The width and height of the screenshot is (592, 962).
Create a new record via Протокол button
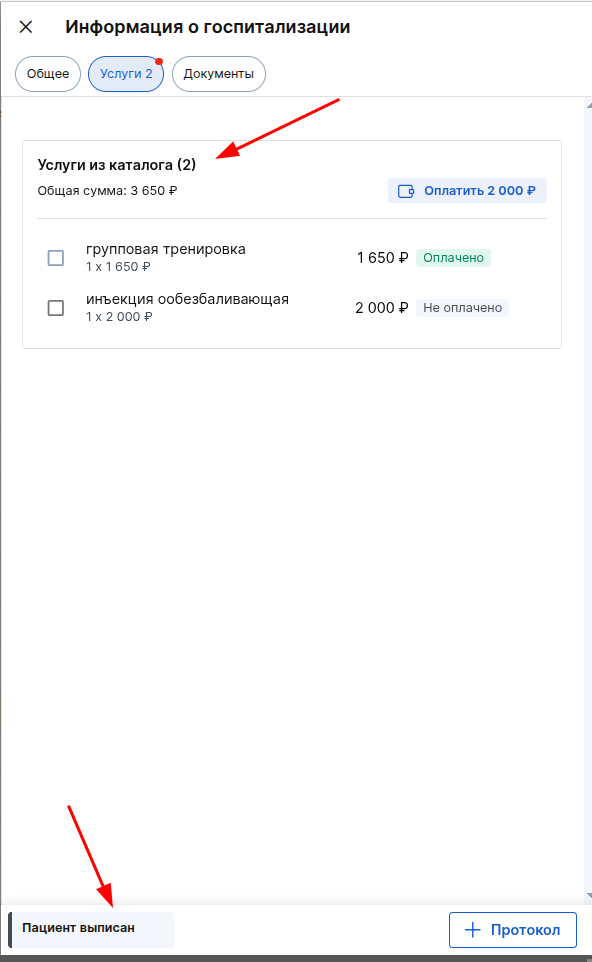[x=513, y=930]
